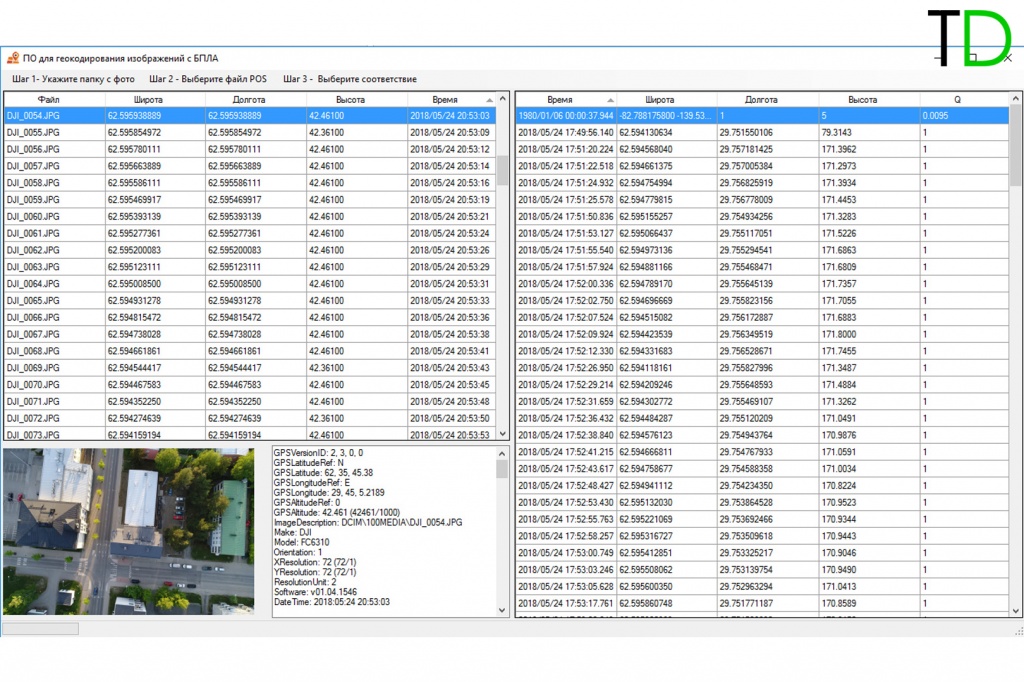Image resolution: width=1024 pixels, height=682 pixels.
Task: Click the aerial photo preview thumbnail
Action: (128, 531)
